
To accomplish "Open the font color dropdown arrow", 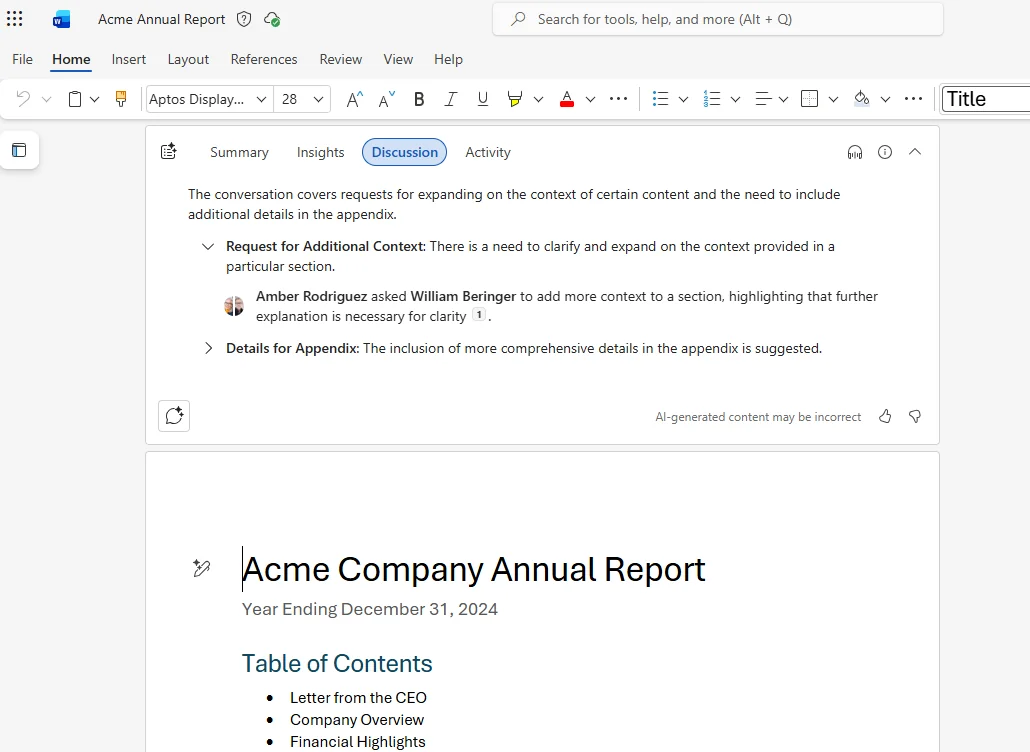I will pos(591,99).
